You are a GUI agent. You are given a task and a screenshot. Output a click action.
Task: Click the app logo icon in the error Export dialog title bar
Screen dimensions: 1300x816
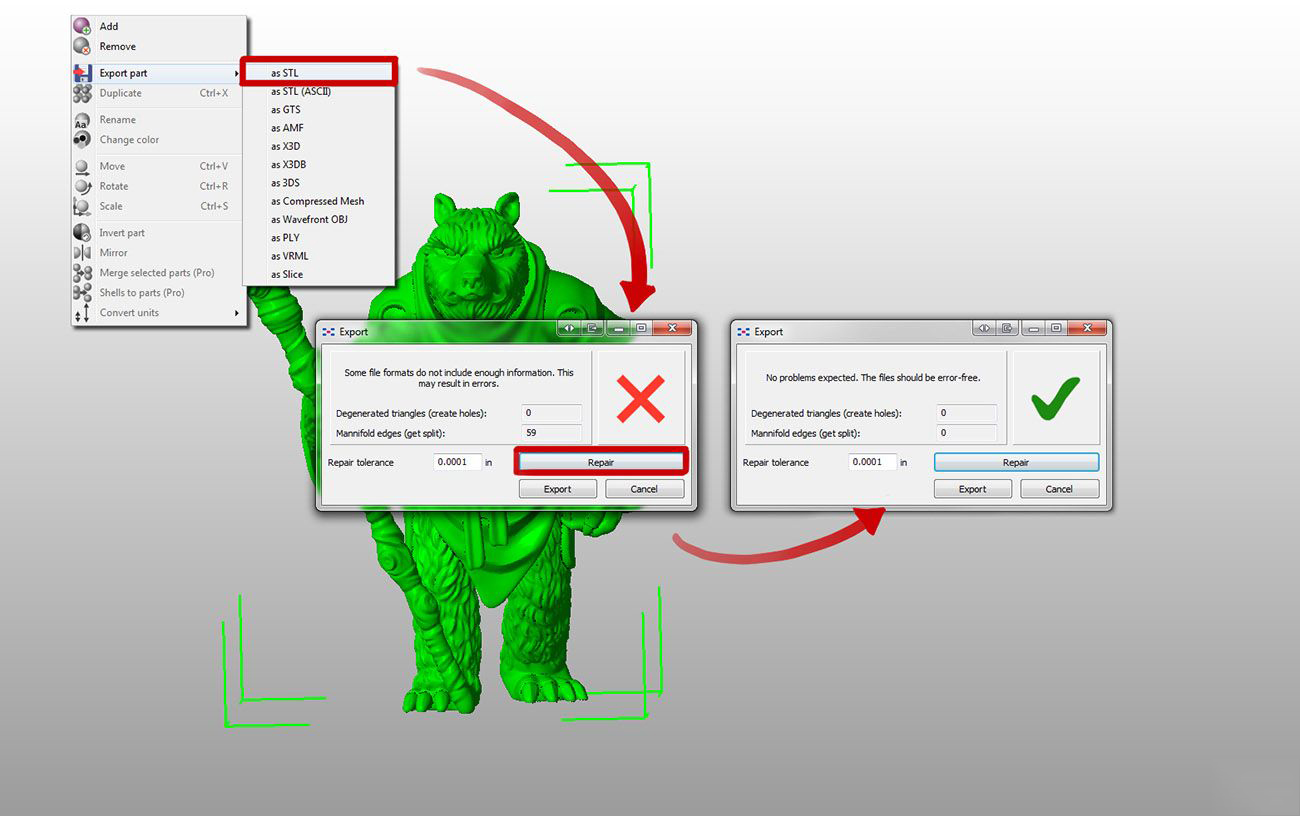click(x=327, y=332)
